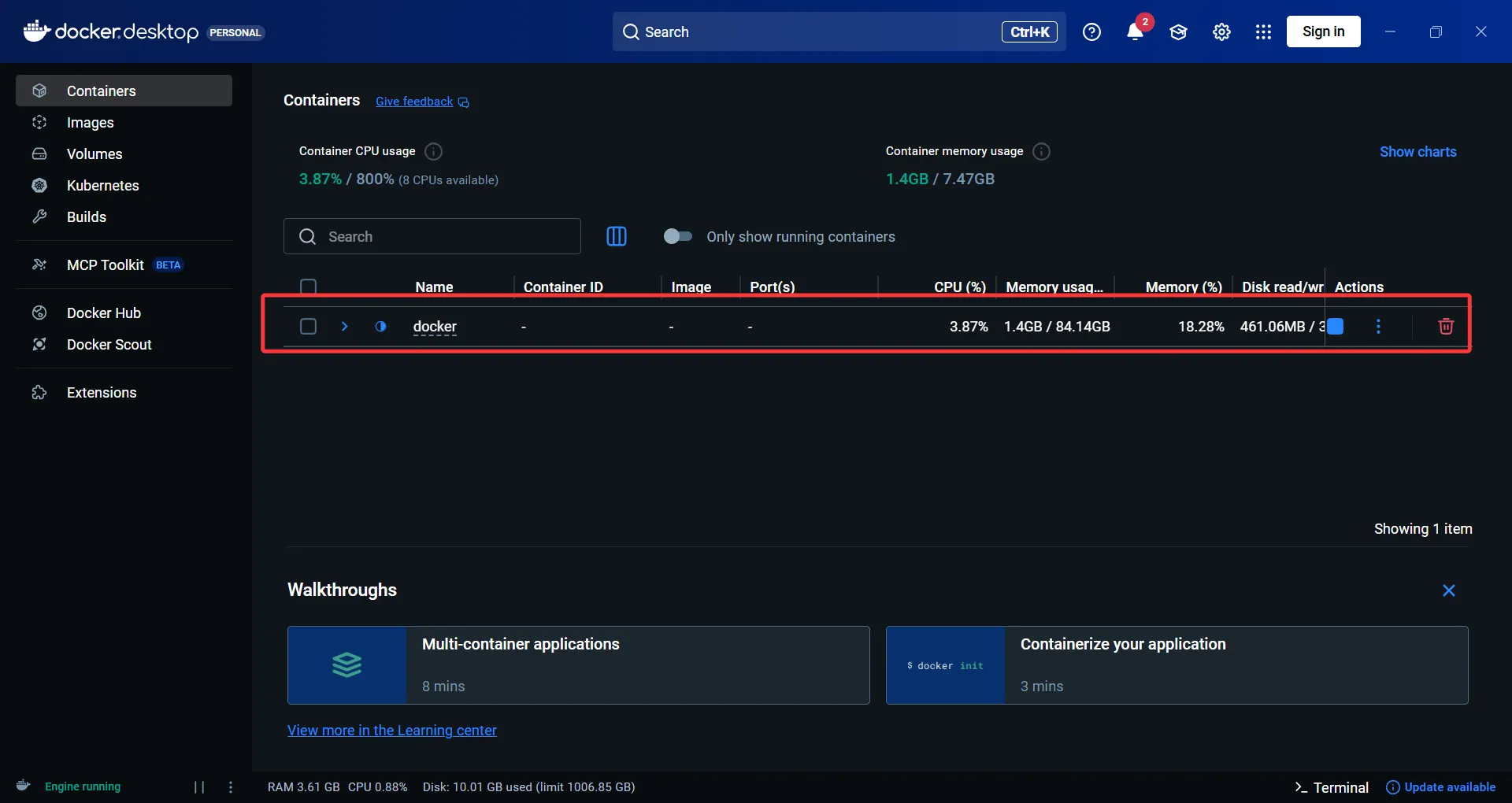1512x803 pixels.
Task: Expand the docker container row chevron
Action: (344, 326)
